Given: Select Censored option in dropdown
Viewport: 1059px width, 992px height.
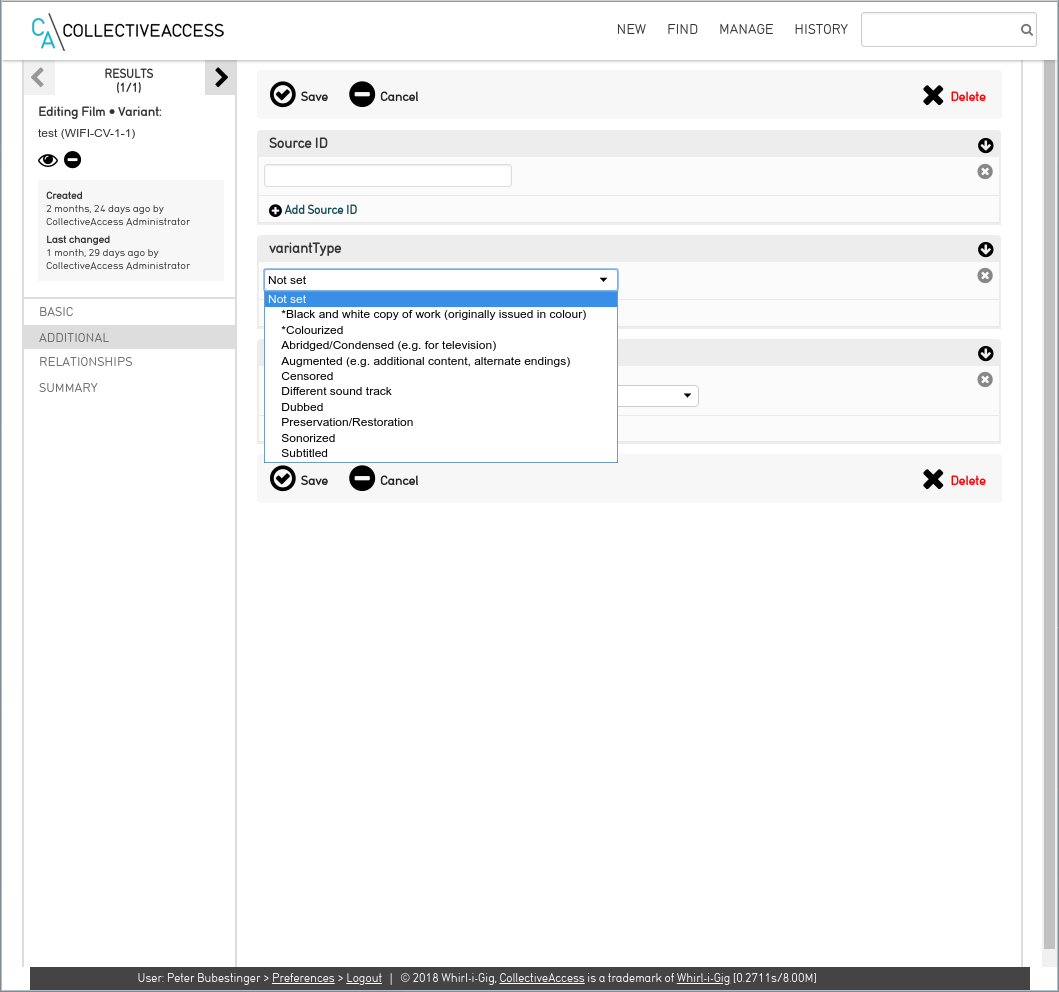Looking at the screenshot, I should pyautogui.click(x=307, y=376).
